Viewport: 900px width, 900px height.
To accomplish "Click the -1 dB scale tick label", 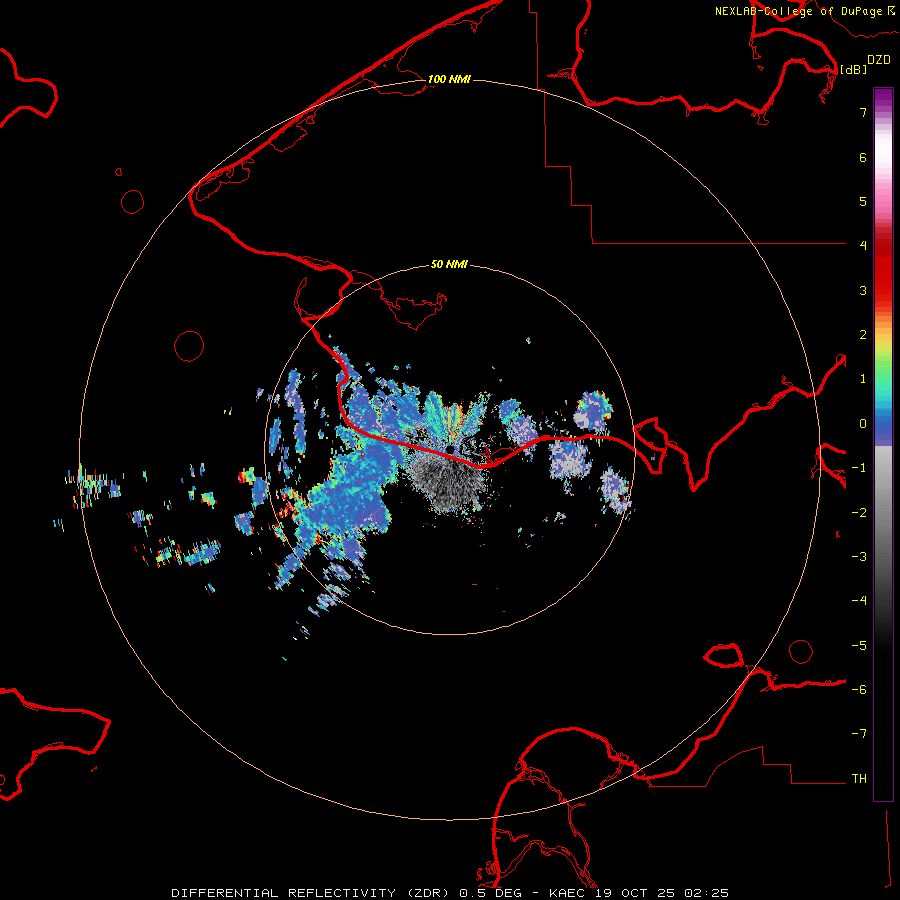I will click(x=859, y=468).
